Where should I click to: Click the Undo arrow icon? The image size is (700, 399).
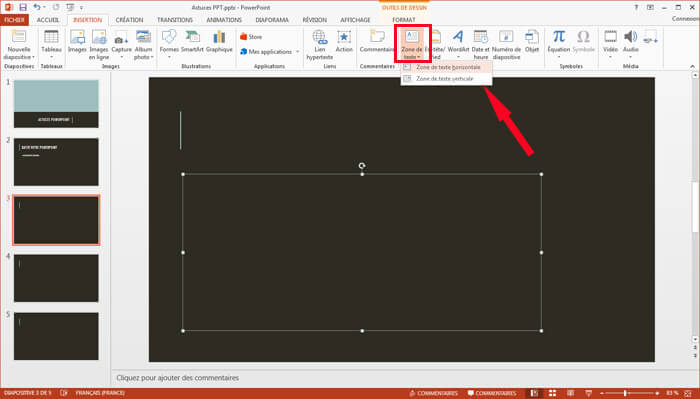[x=37, y=7]
